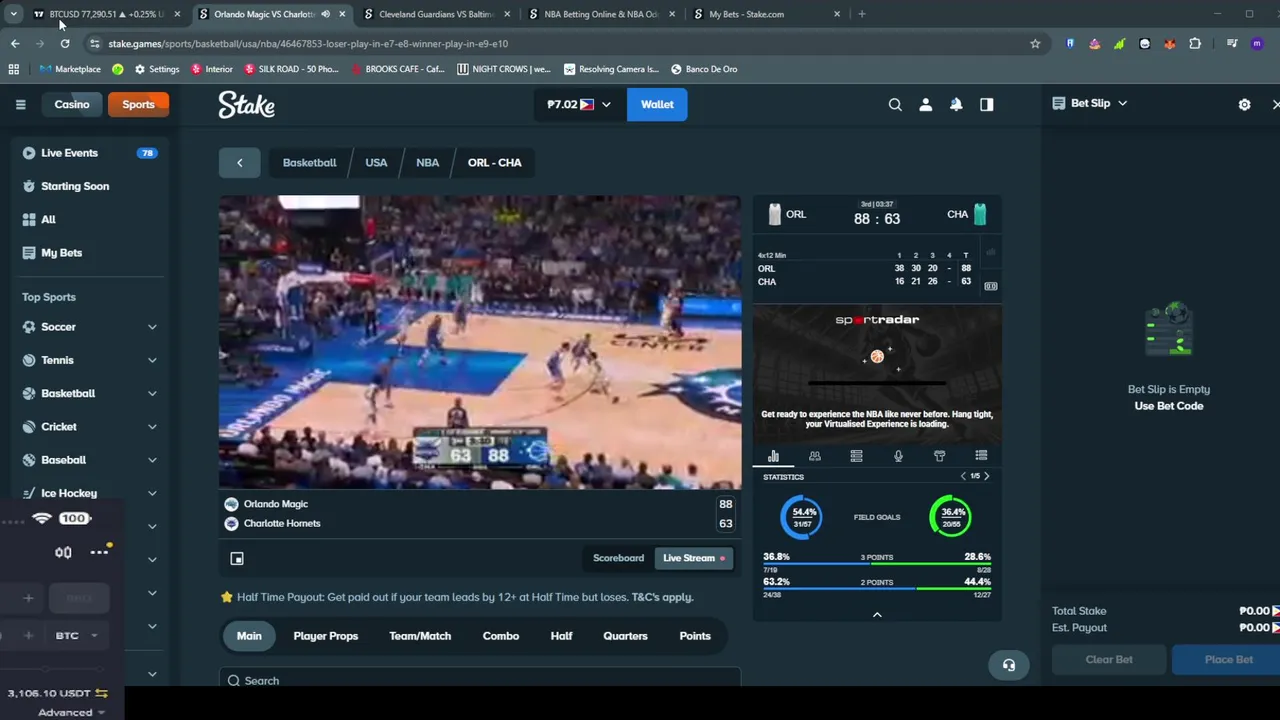1280x720 pixels.
Task: Expand the Tennis category
Action: tap(152, 360)
